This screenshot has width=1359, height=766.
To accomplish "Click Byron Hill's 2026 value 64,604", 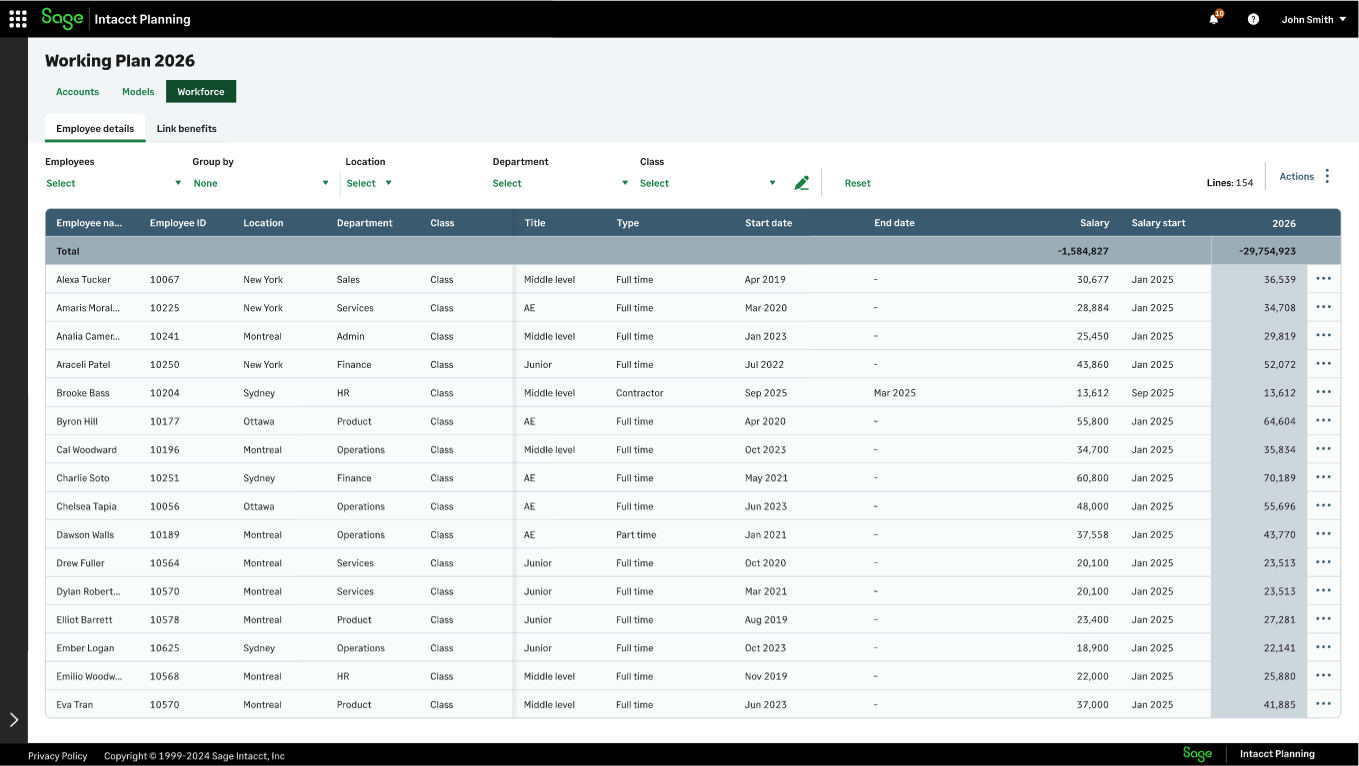I will [x=1280, y=421].
